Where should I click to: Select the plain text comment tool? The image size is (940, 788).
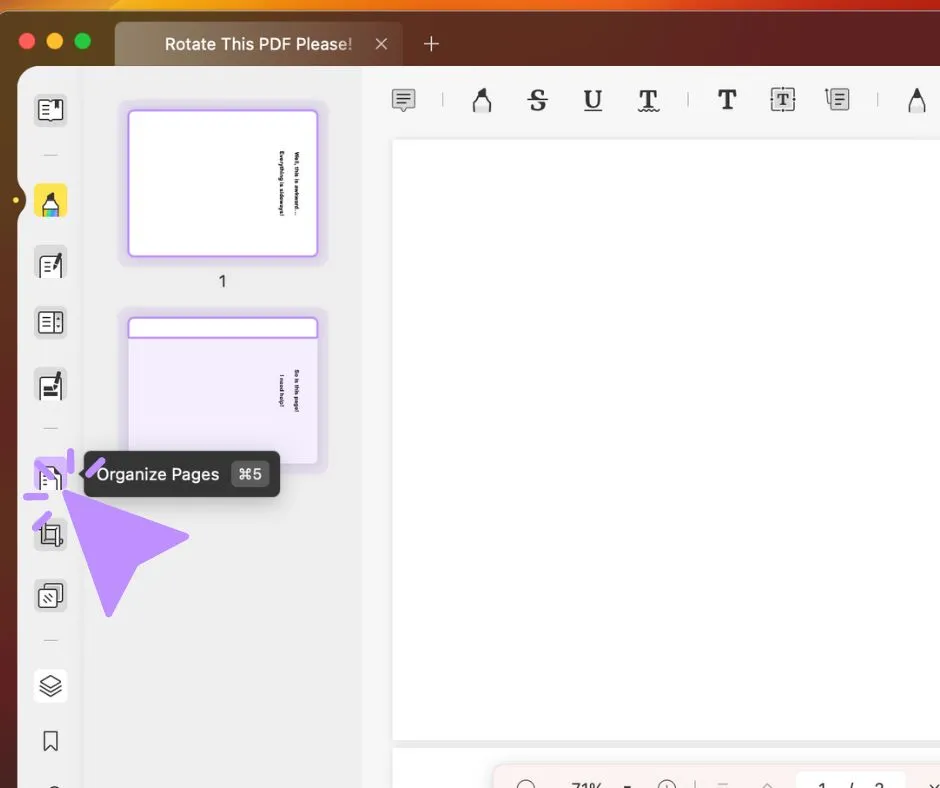[x=727, y=100]
